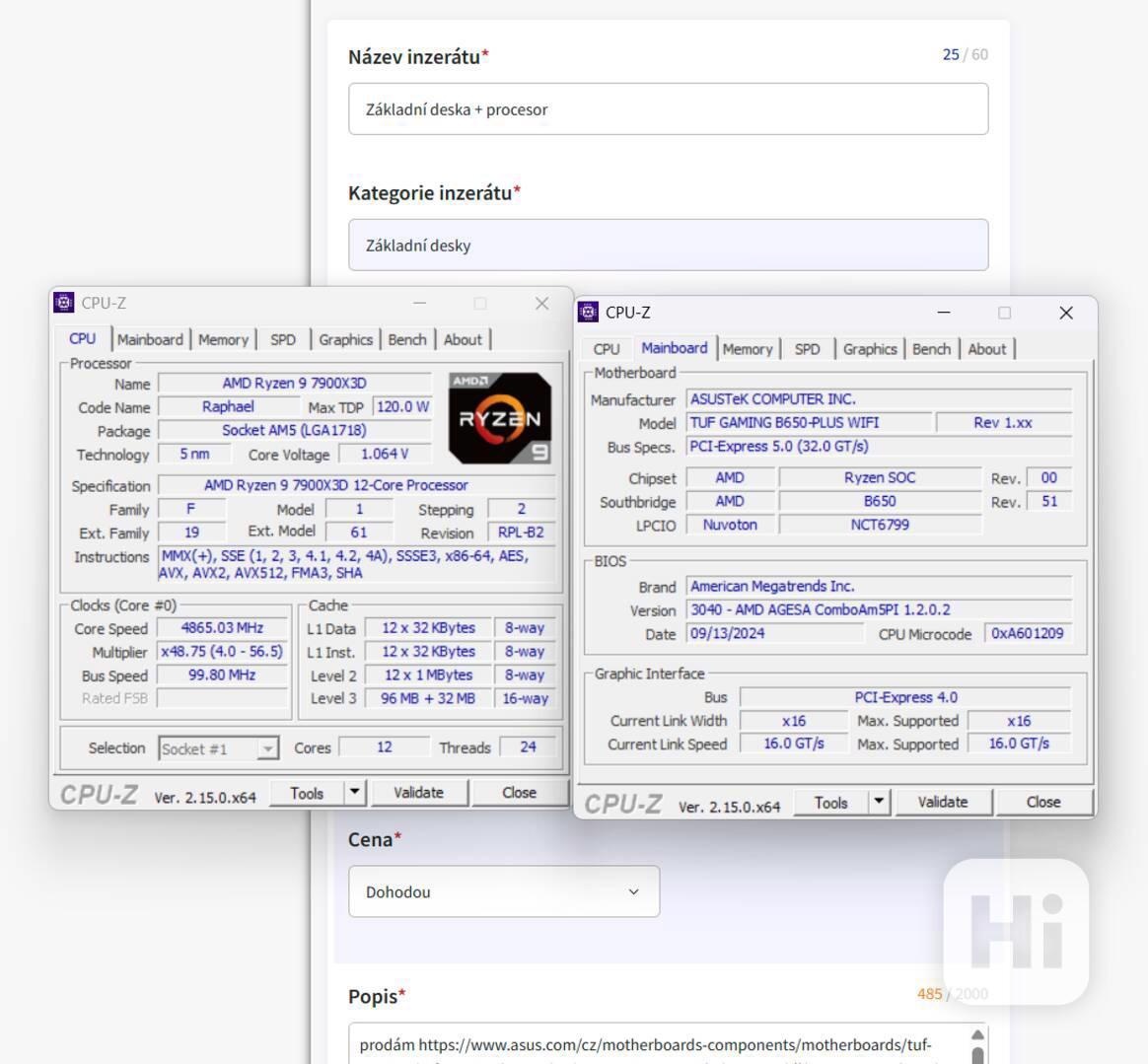1148x1064 pixels.
Task: Open SPD tab in right CPU-Z window
Action: tap(808, 349)
